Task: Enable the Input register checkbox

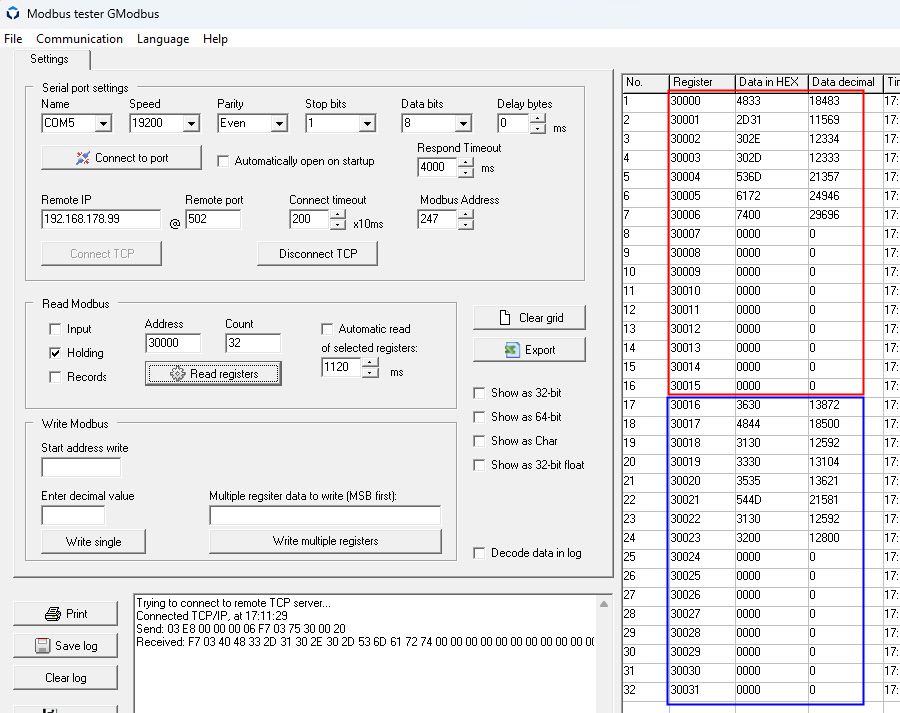Action: 55,329
